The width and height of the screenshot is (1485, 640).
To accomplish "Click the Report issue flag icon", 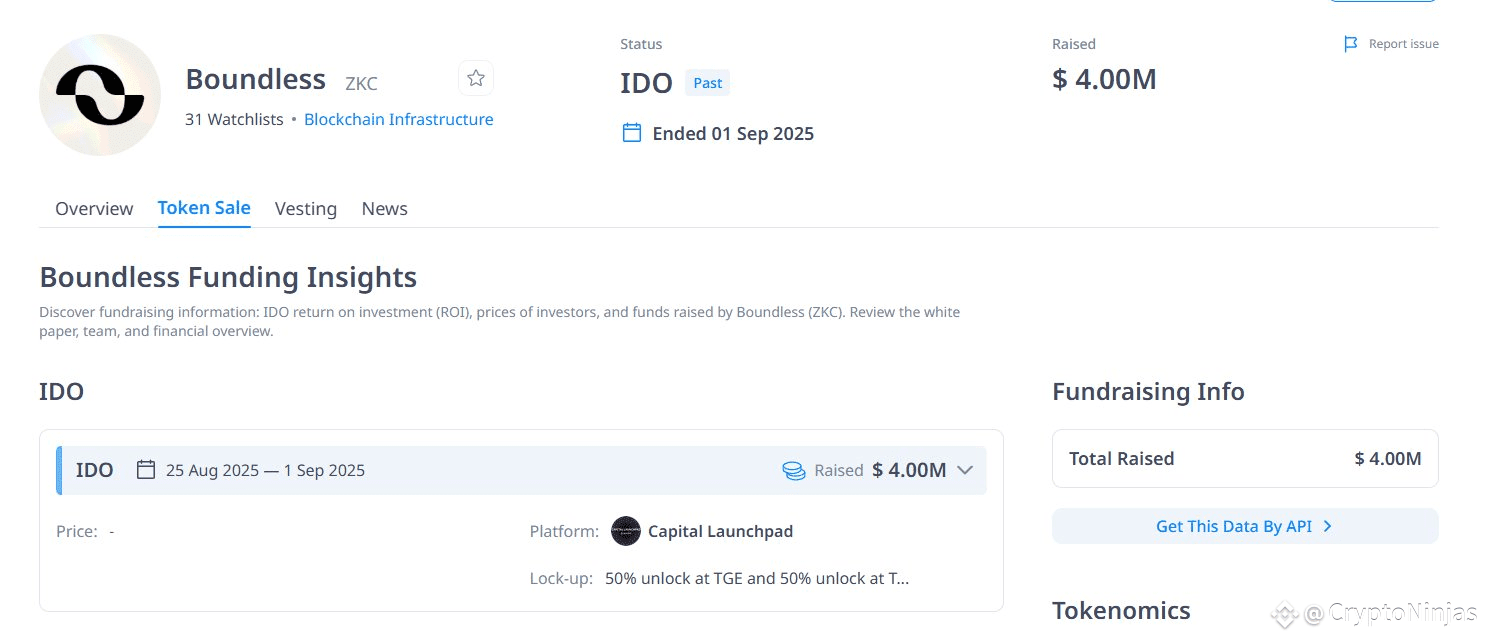I will point(1351,44).
